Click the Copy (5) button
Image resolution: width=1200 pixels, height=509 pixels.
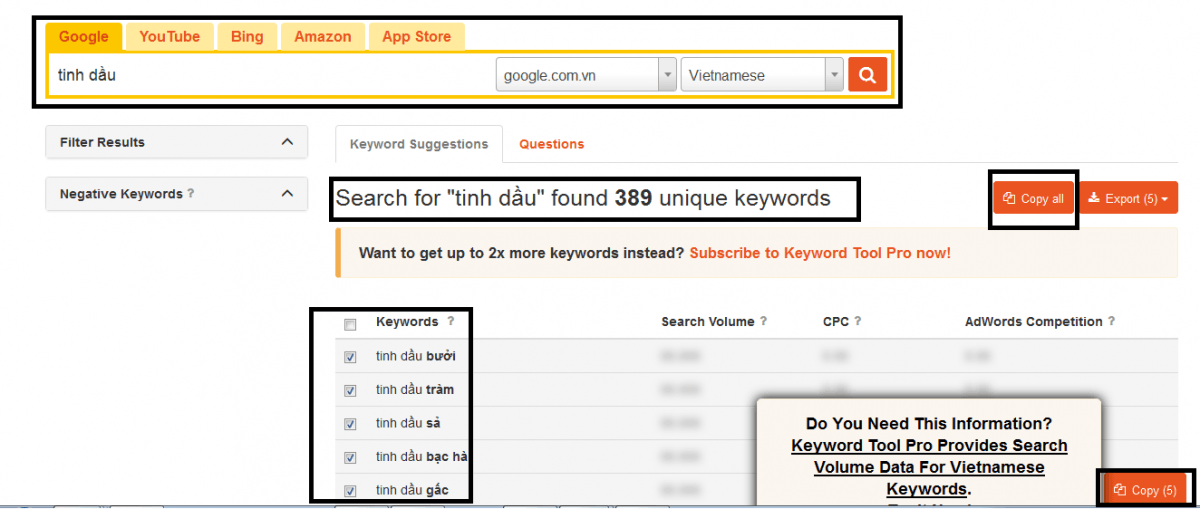point(1146,490)
